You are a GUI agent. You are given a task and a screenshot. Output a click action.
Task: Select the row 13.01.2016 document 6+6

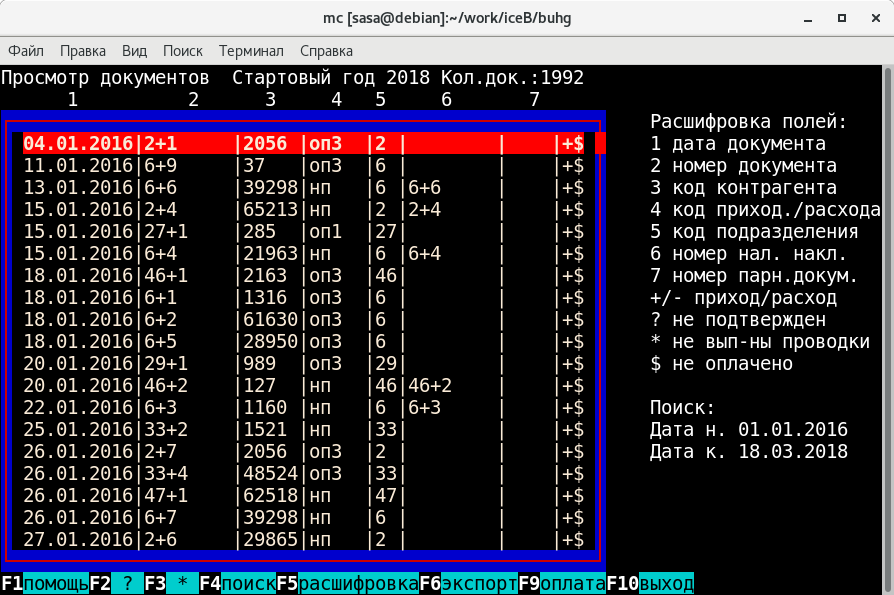point(303,188)
